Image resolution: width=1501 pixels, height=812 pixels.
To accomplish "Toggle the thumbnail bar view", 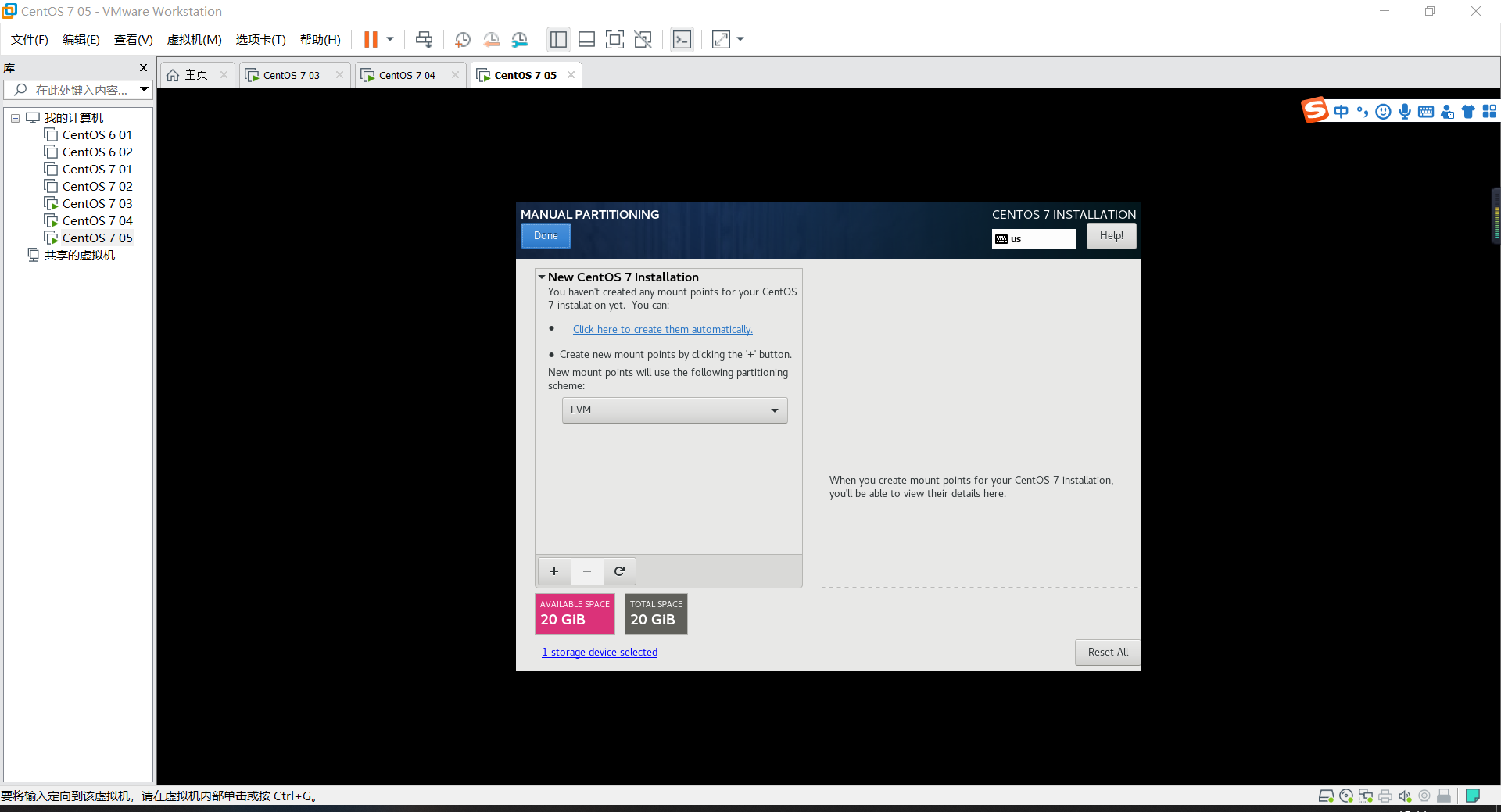I will (x=586, y=40).
